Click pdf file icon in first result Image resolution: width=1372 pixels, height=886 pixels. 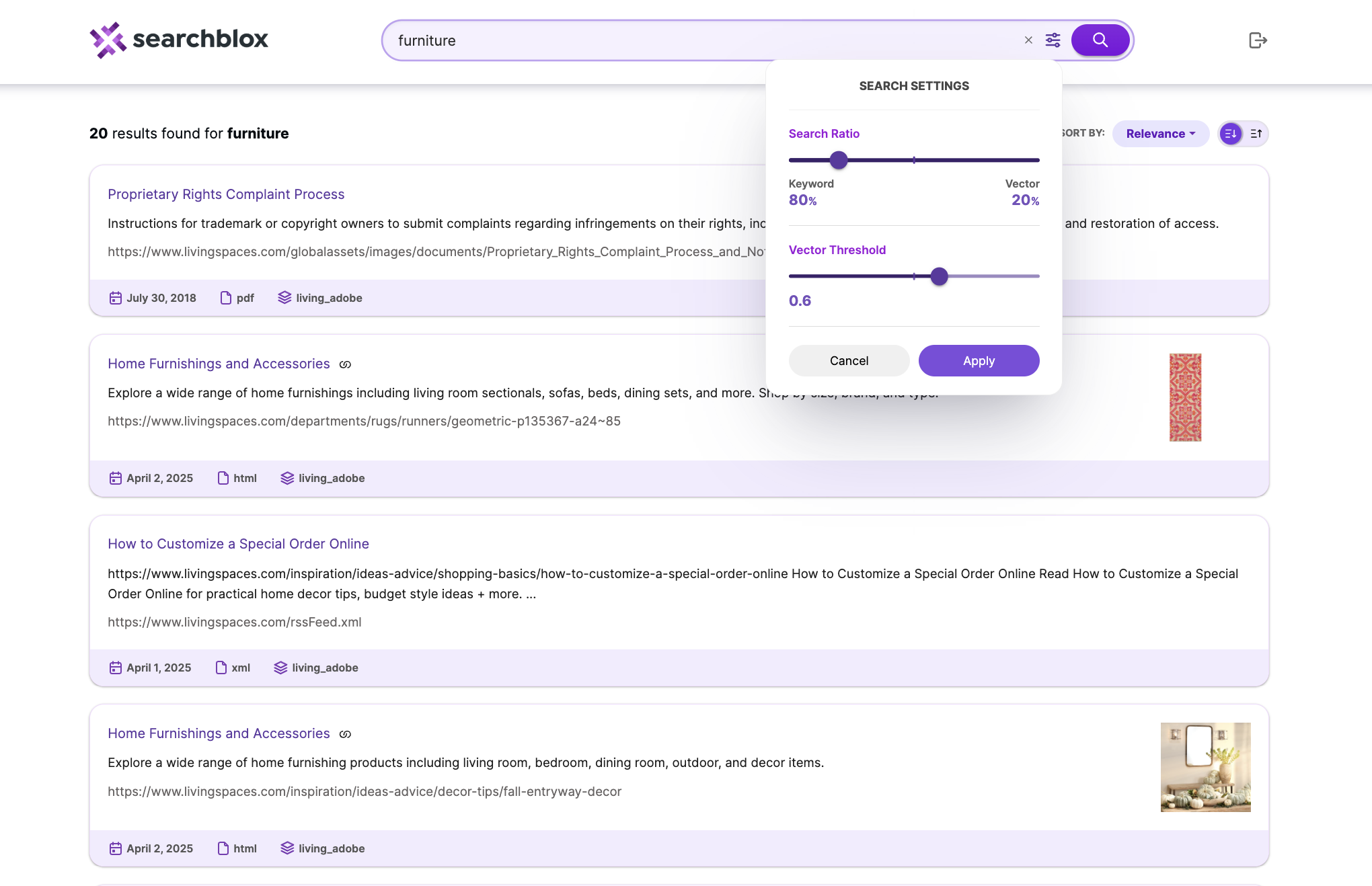[x=226, y=298]
